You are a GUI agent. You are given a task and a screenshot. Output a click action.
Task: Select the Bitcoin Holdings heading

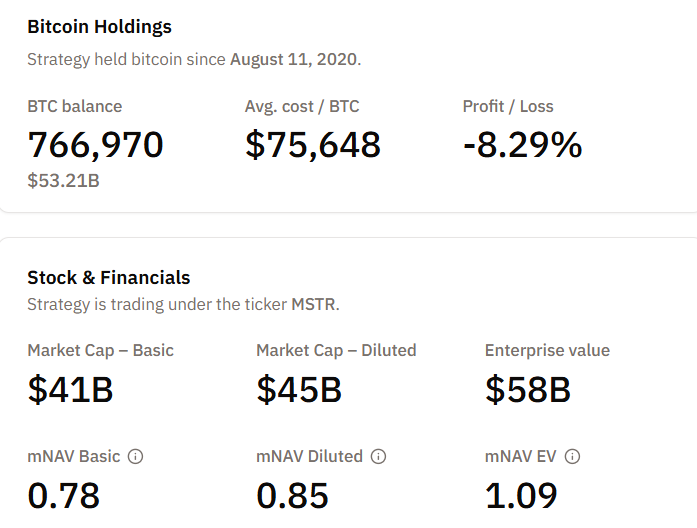point(99,27)
